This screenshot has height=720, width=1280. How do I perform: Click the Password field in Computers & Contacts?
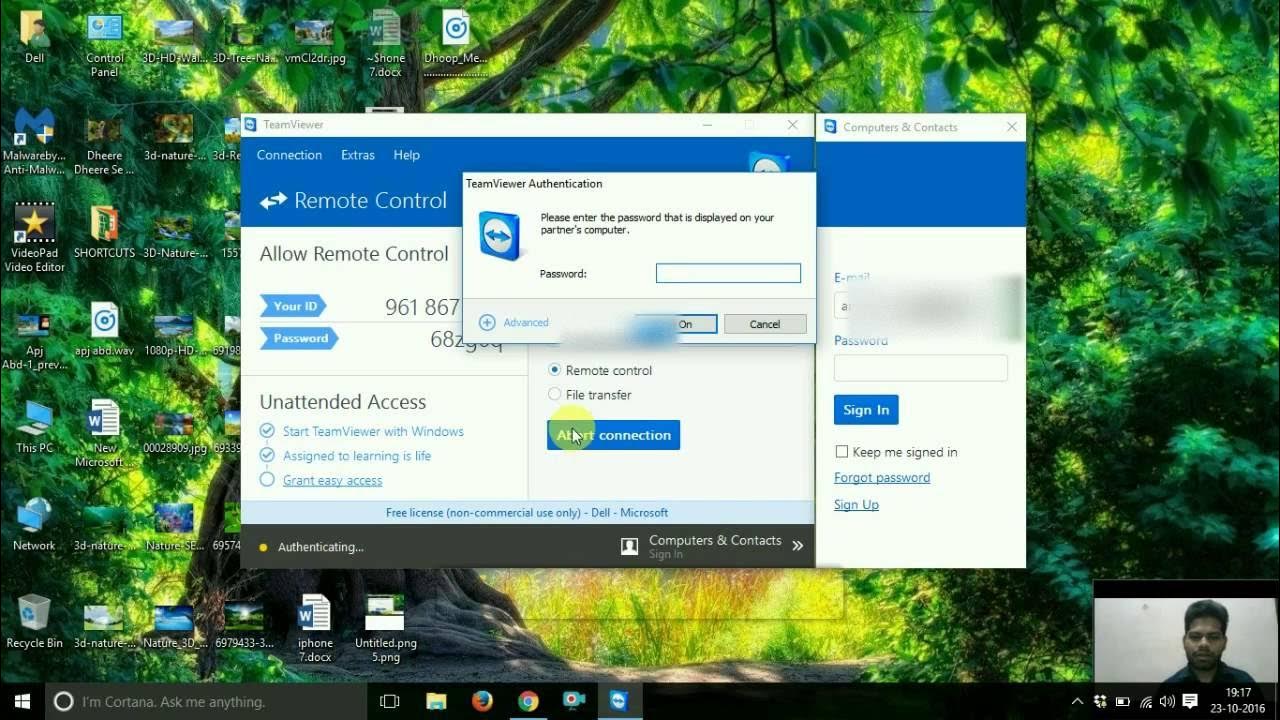coord(921,367)
